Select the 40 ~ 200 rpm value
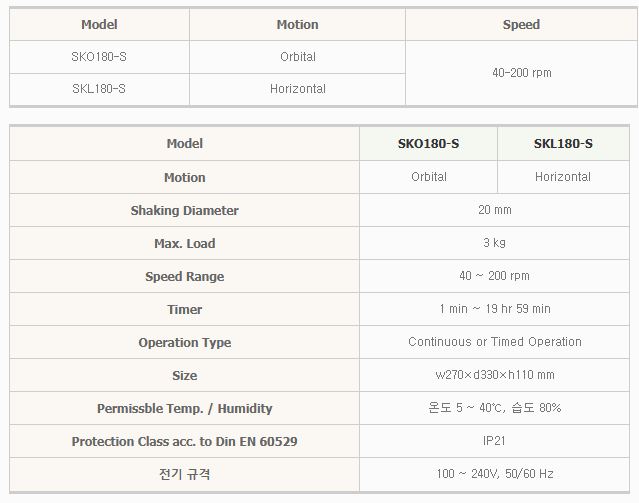 pos(495,276)
